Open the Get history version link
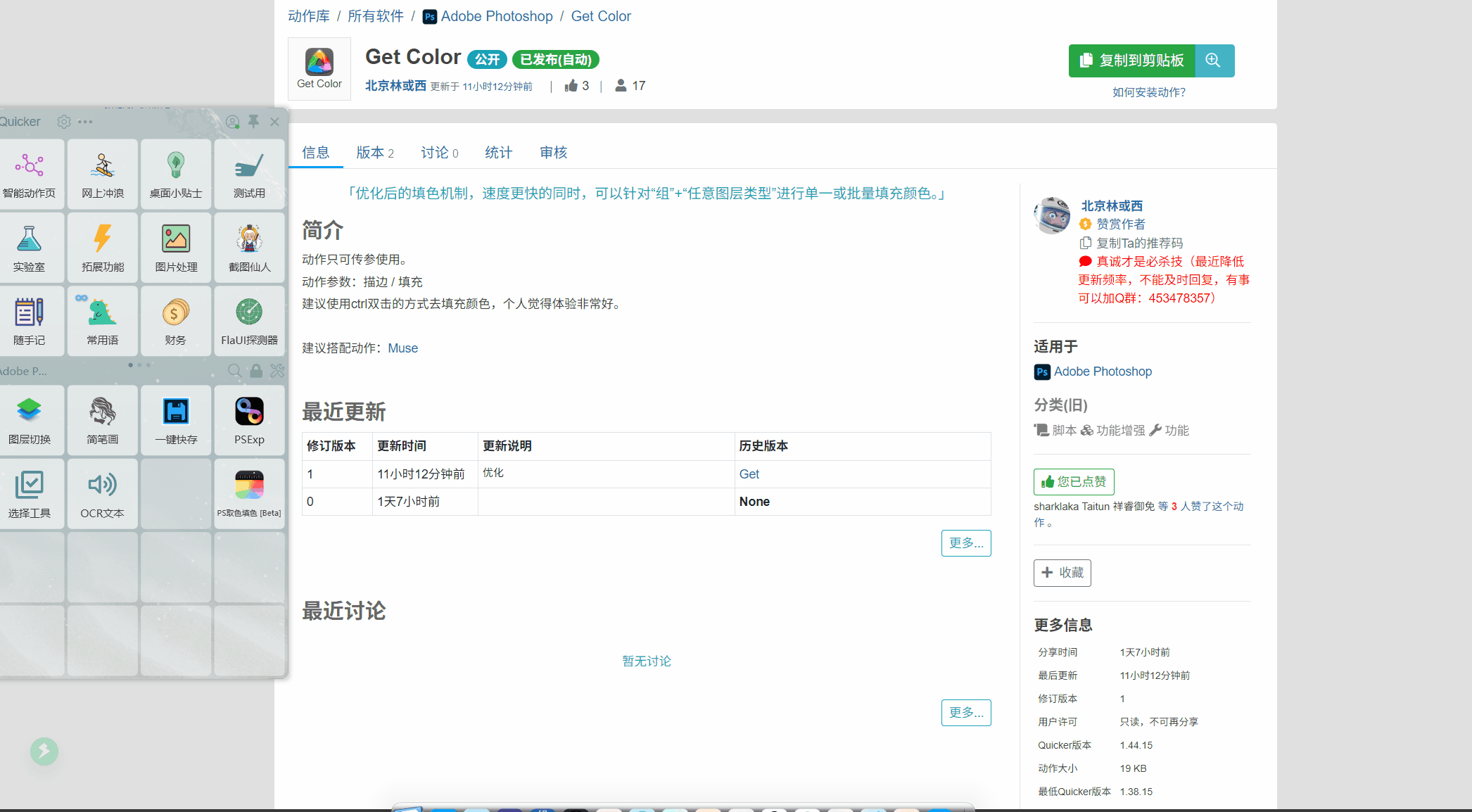 (749, 474)
